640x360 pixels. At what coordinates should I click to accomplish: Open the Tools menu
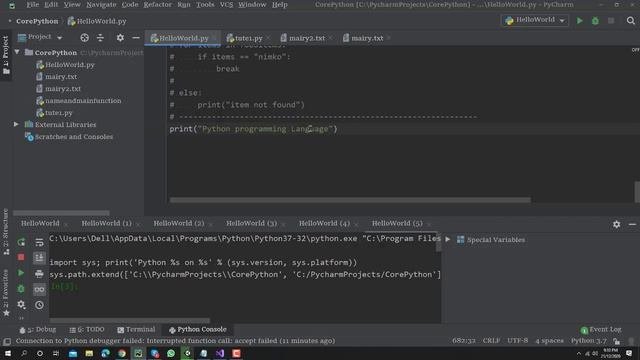tap(205, 4)
